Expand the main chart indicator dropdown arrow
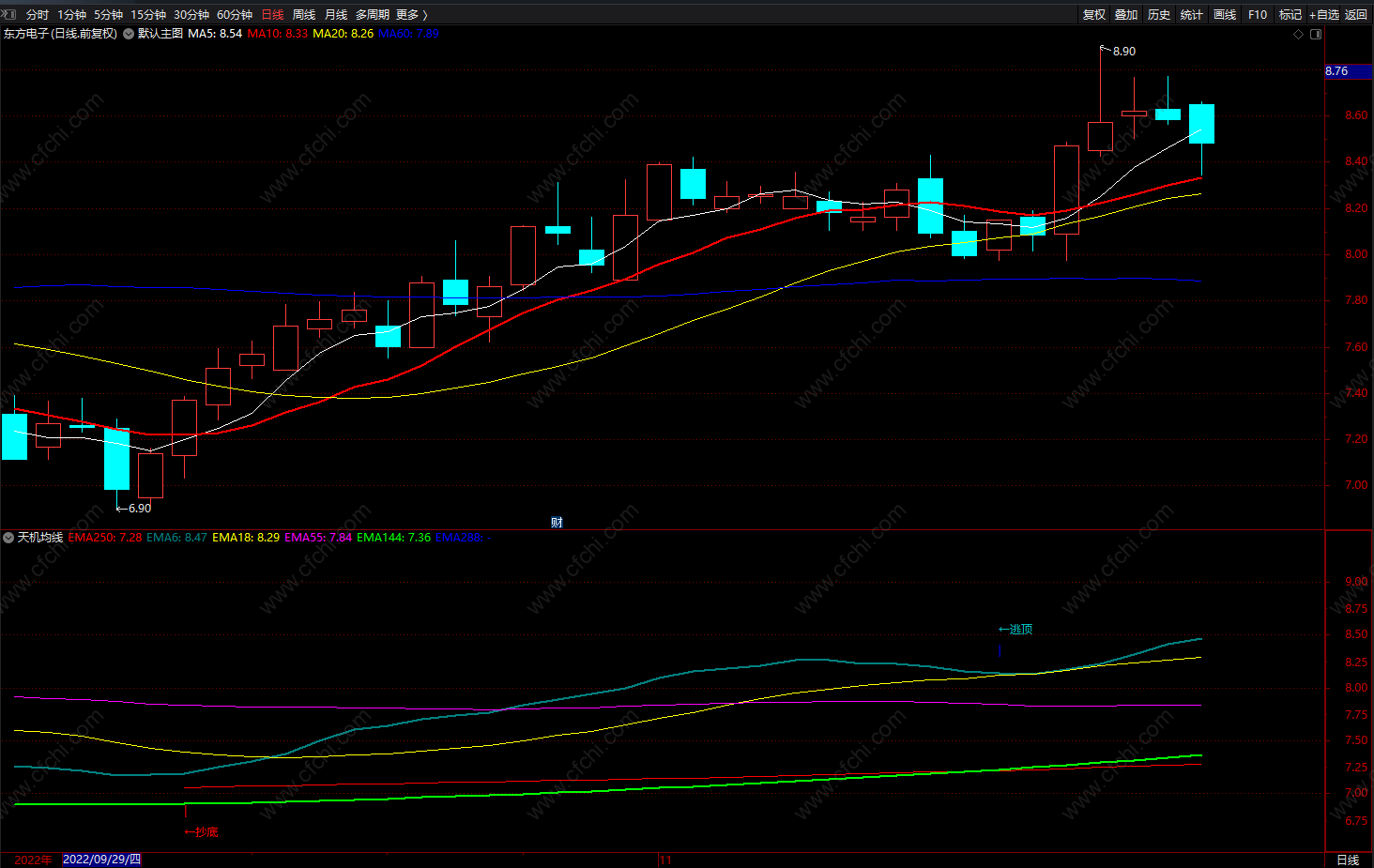Screen dimensions: 1374x868 pyautogui.click(x=129, y=34)
